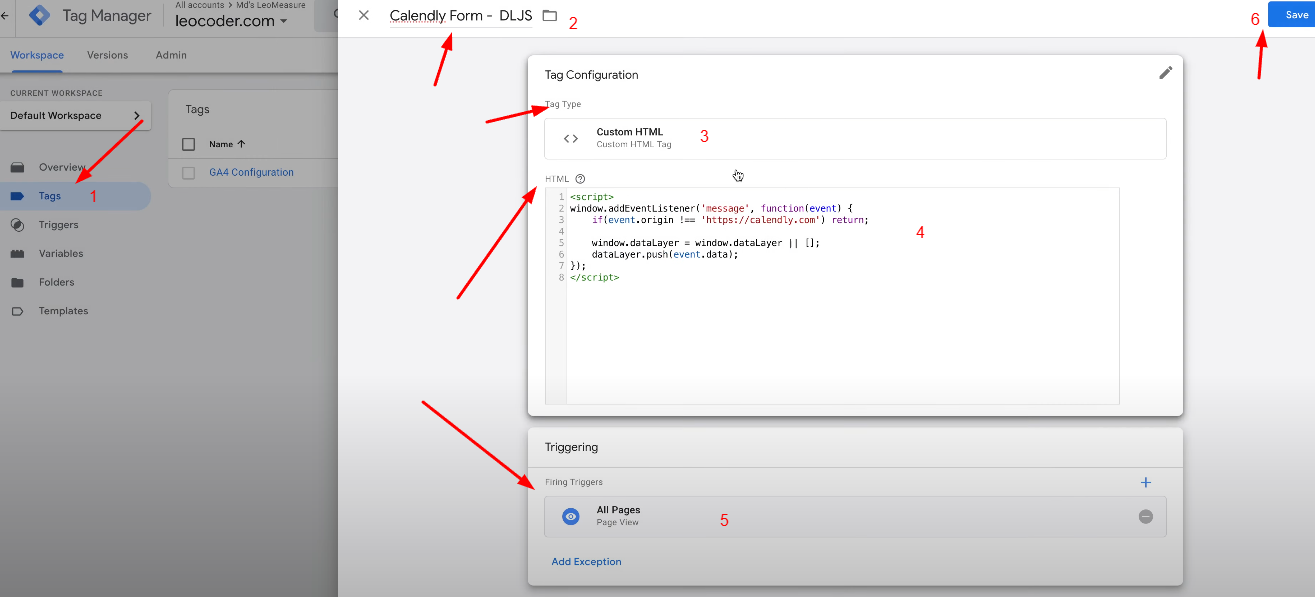Viewport: 1315px width, 597px height.
Task: Open the leocoder.com account dropdown
Action: pos(231,20)
